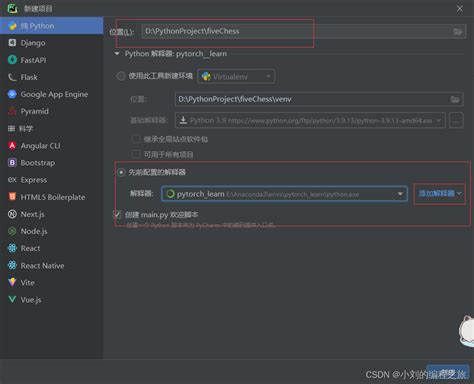Click the conda ring icon in interpreter field
The width and height of the screenshot is (474, 384).
click(170, 194)
